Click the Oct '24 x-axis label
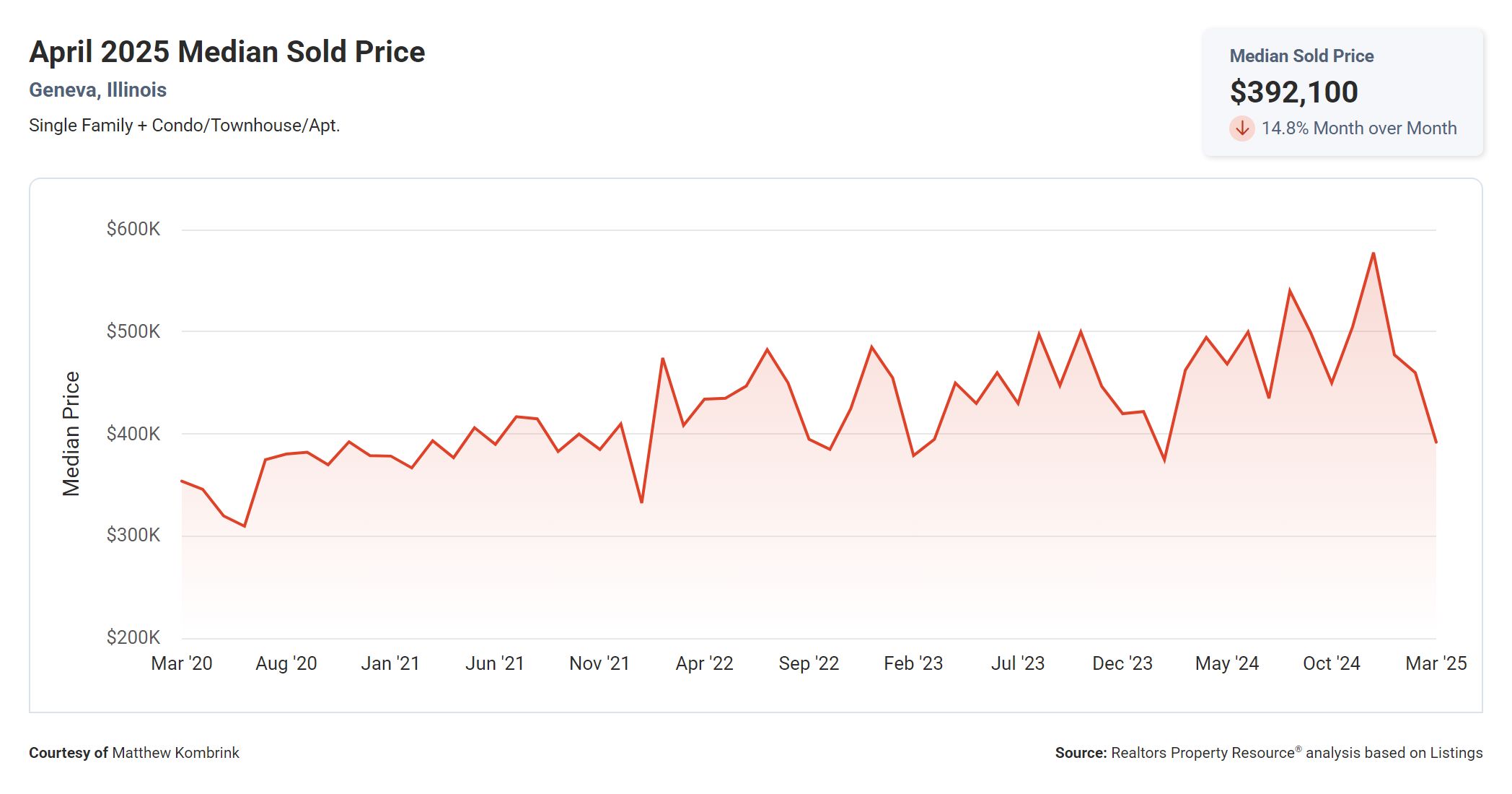 (x=1331, y=663)
